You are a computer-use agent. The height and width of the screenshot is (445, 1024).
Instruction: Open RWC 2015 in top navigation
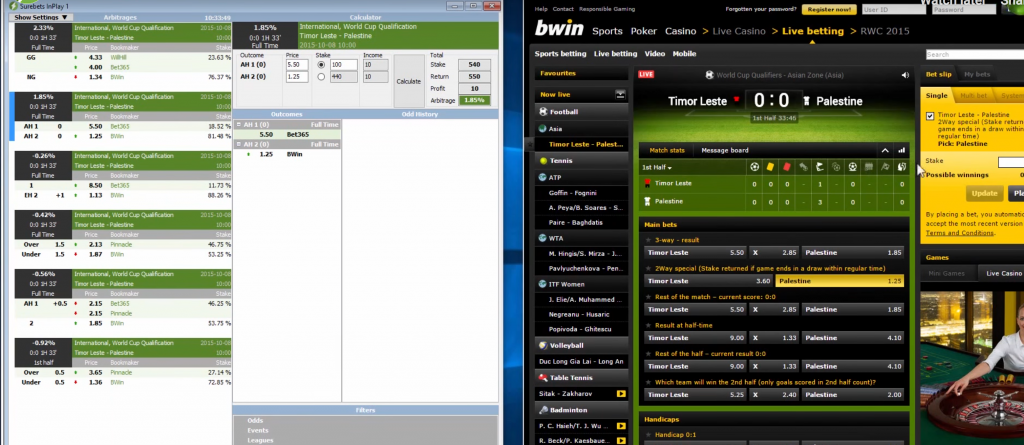(x=884, y=31)
